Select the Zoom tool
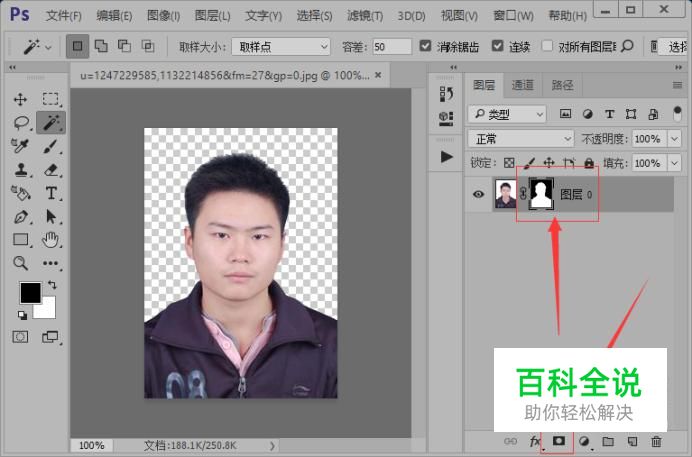Viewport: 692px width, 457px height. pyautogui.click(x=20, y=263)
